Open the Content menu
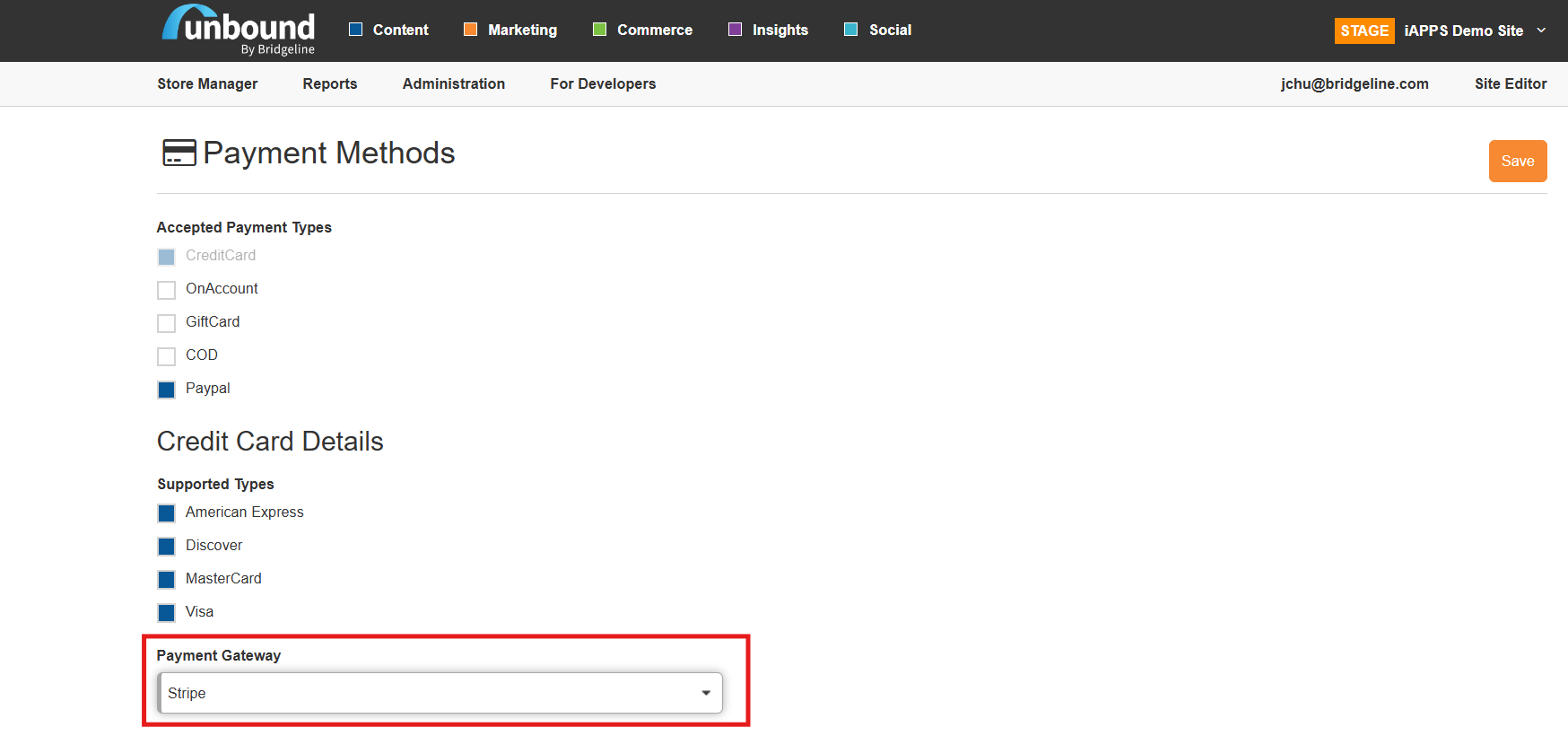The image size is (1568, 736). tap(400, 30)
